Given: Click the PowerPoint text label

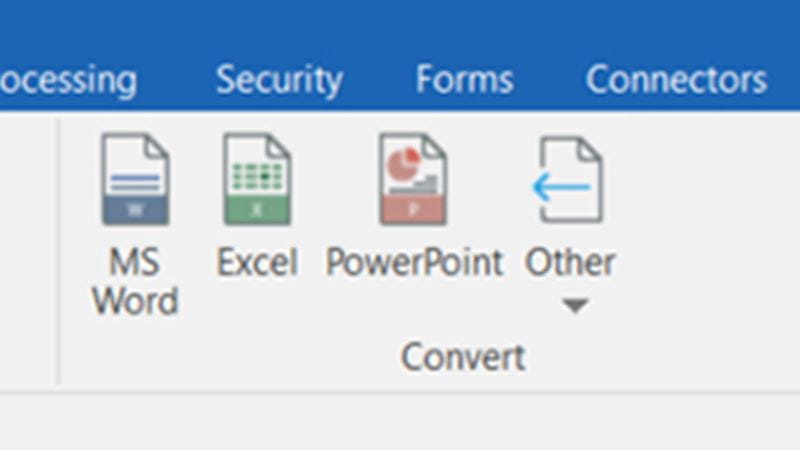Looking at the screenshot, I should [414, 263].
